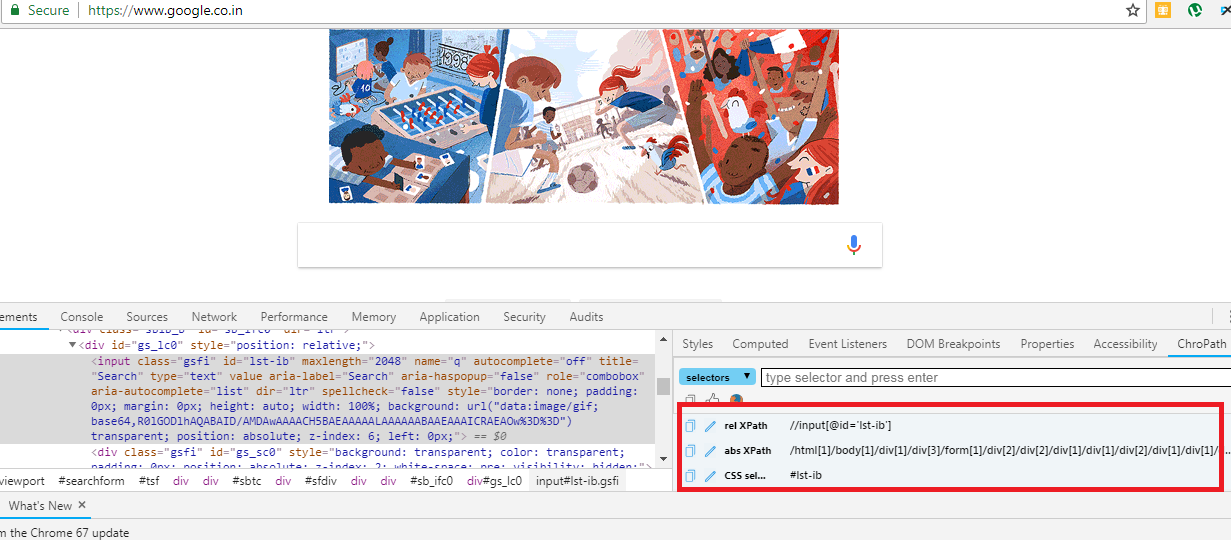Edit the abs XPath with pencil icon
The height and width of the screenshot is (540, 1231).
coord(710,451)
